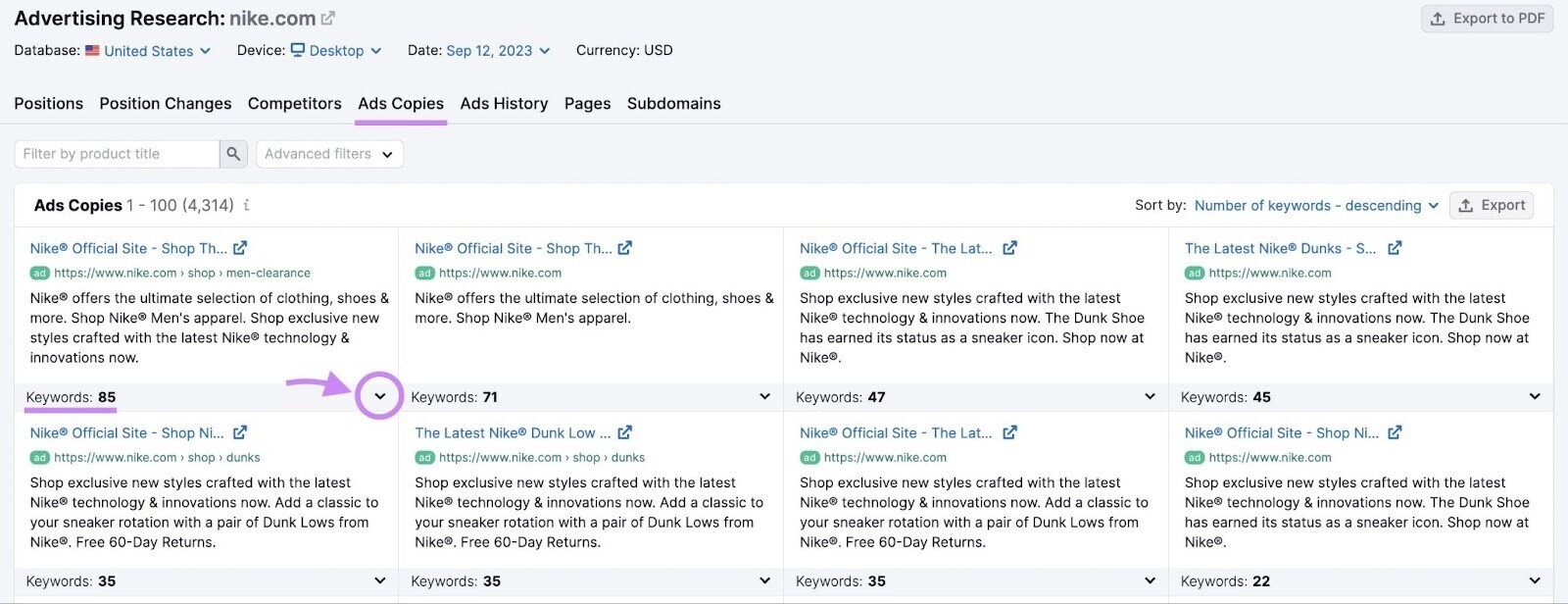The width and height of the screenshot is (1568, 604).
Task: Open external link icon of the 47-keyword ad
Action: [x=1010, y=248]
